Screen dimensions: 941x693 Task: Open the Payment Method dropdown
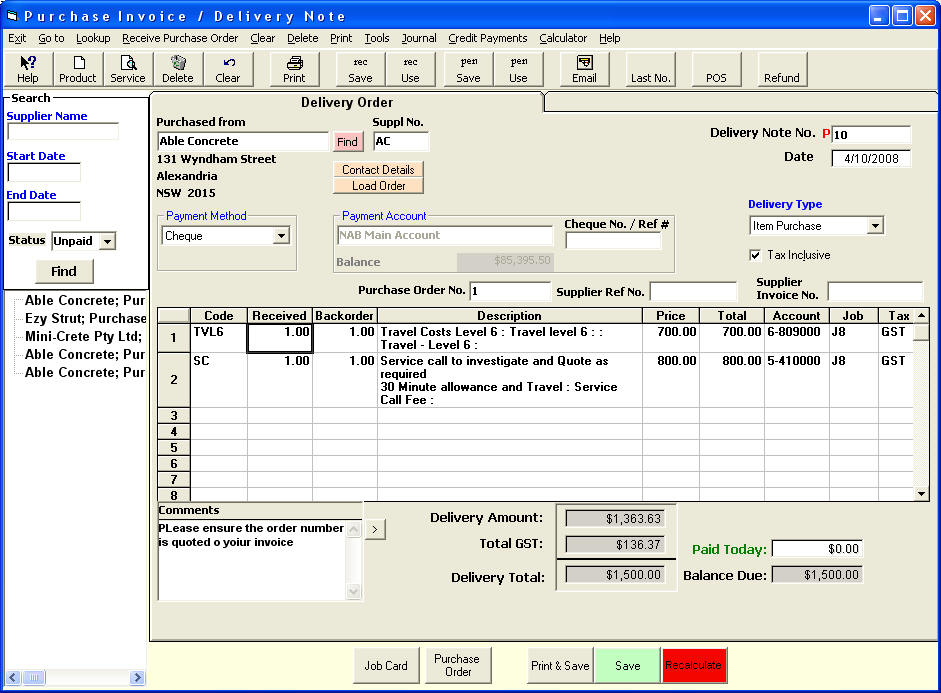click(x=281, y=236)
